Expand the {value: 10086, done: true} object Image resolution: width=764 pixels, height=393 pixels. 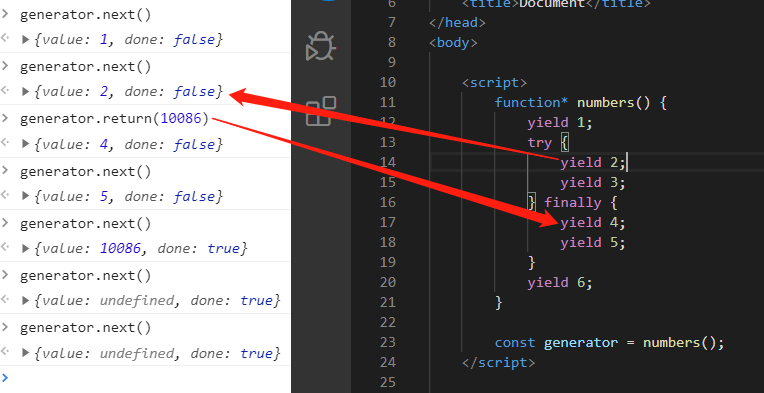(26, 248)
